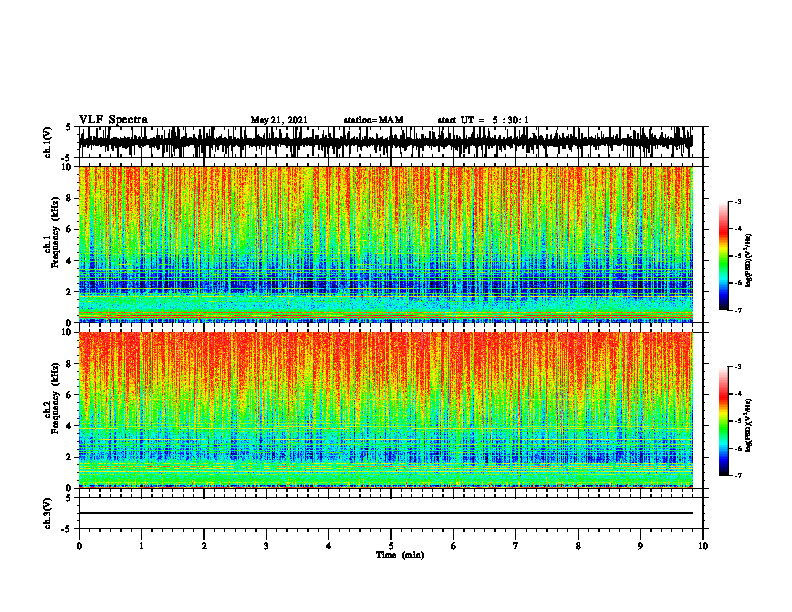This screenshot has height=612, width=792.
Task: Click the final time-axis tick label 10
Action: (x=703, y=546)
